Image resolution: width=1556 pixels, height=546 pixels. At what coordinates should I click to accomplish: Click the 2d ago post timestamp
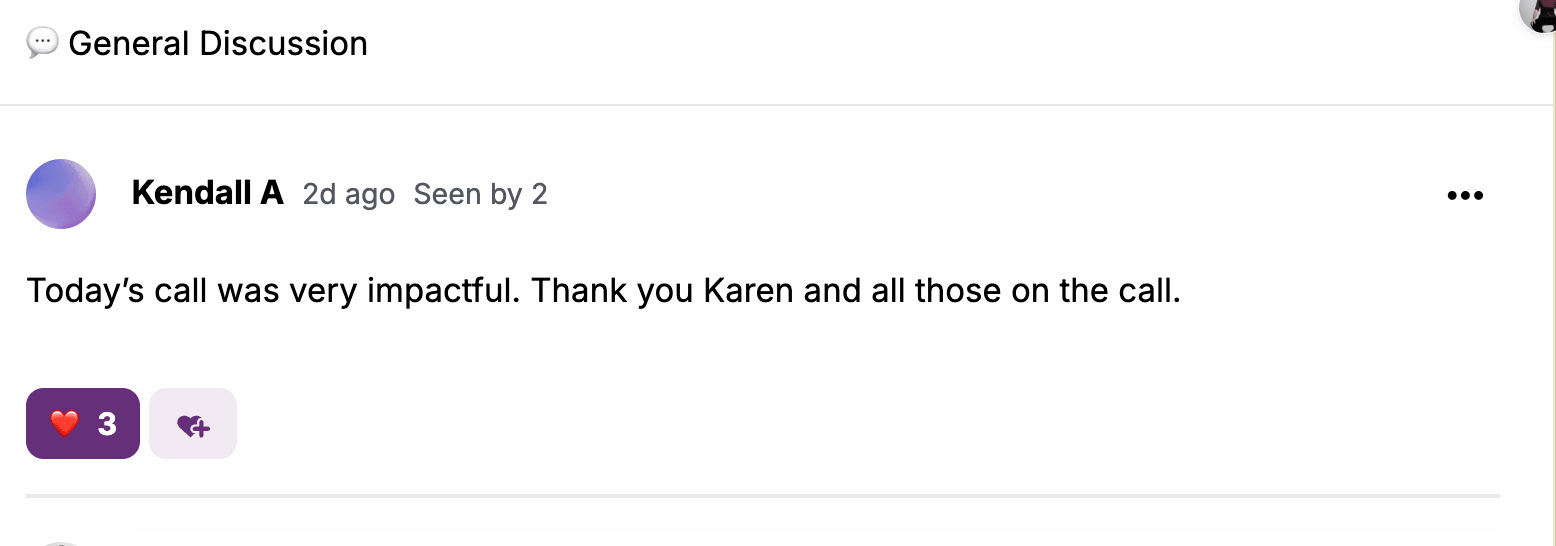click(348, 194)
